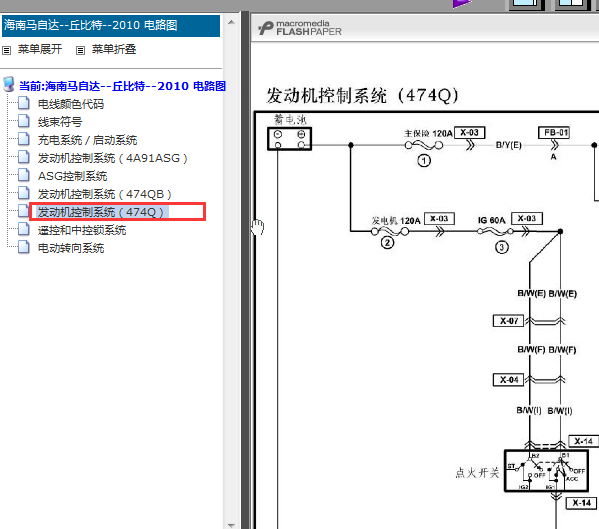Screen dimensions: 599x529
Task: Click the X-03 connector box next to 发电机 120A
Action: coord(439,218)
